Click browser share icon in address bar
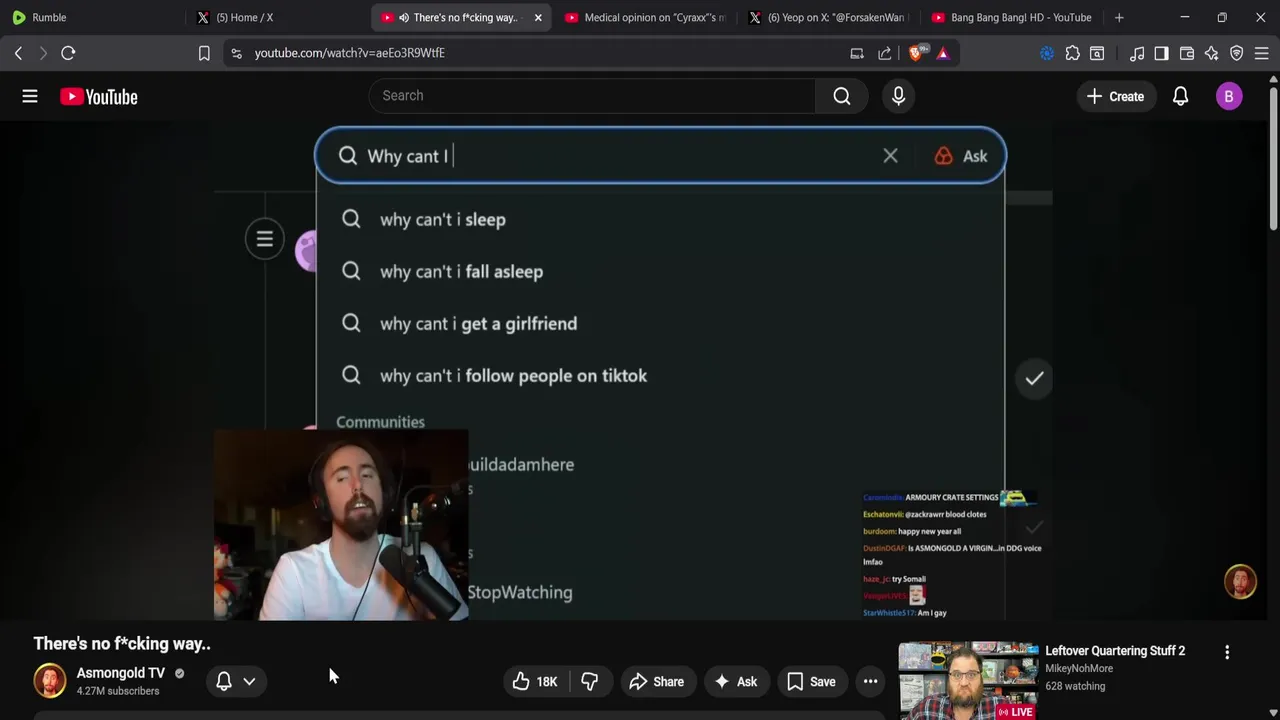1280x720 pixels. [885, 53]
